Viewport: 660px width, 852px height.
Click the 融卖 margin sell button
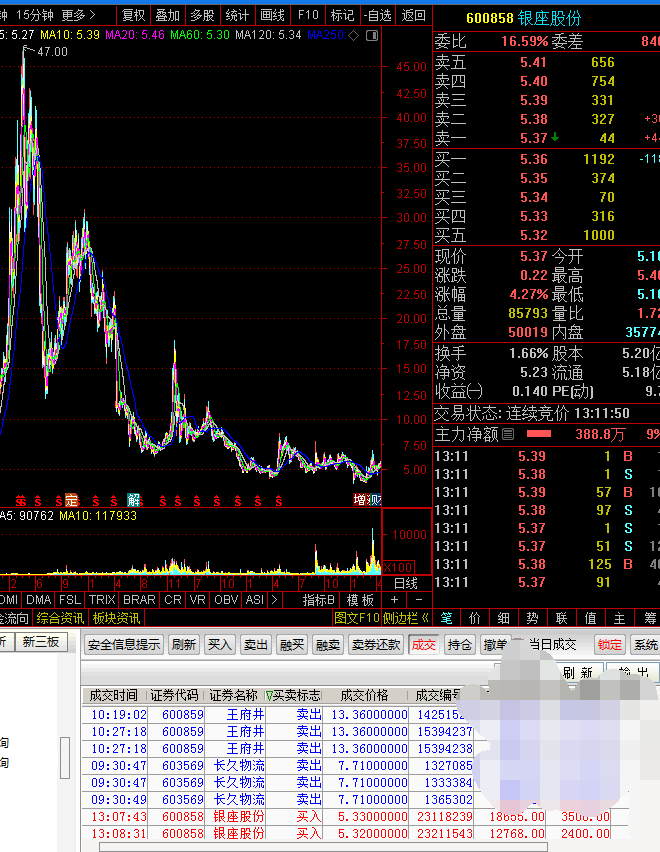click(x=328, y=645)
